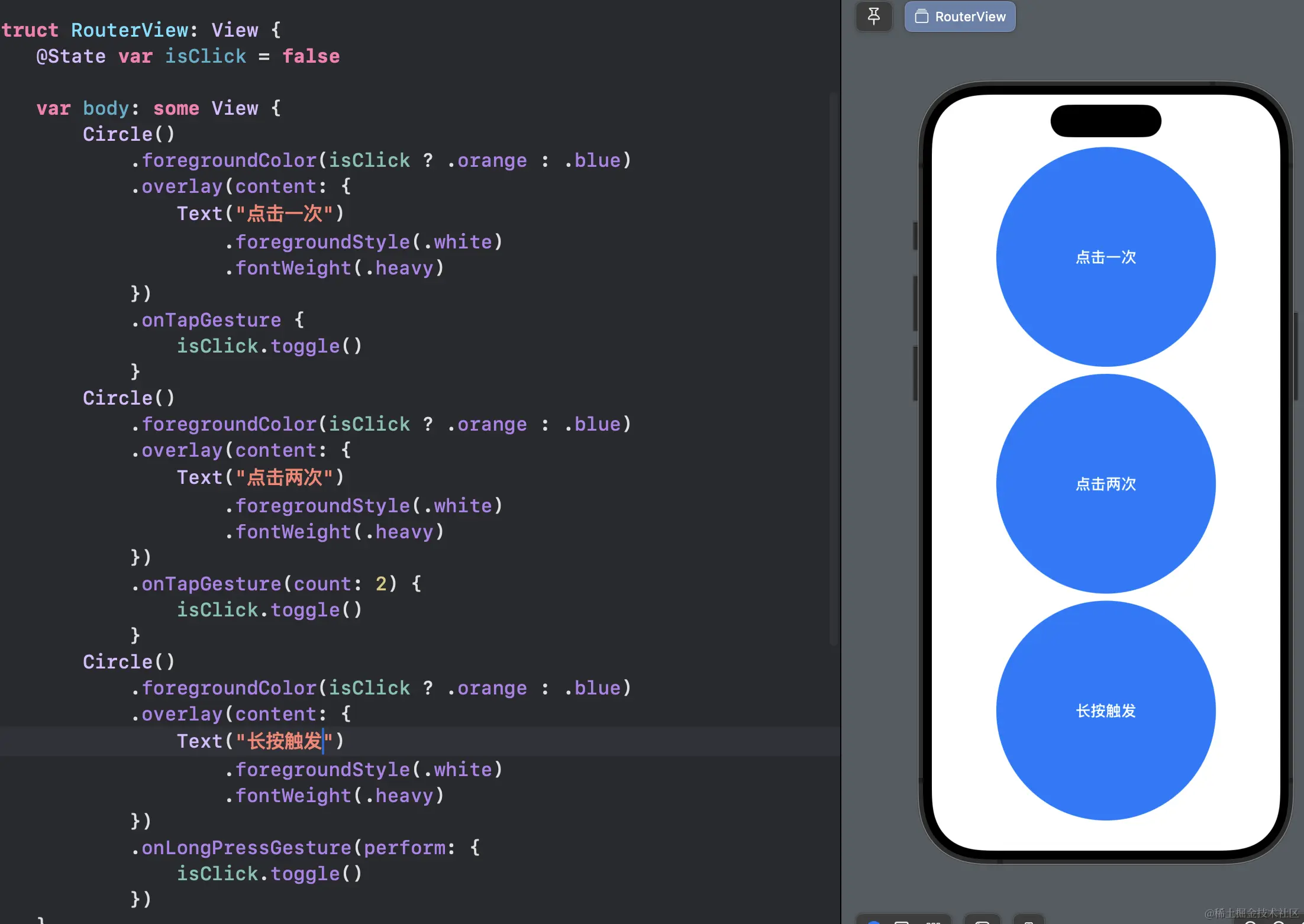The height and width of the screenshot is (924, 1304).
Task: Click the RouterView struct name in code
Action: pyautogui.click(x=130, y=30)
